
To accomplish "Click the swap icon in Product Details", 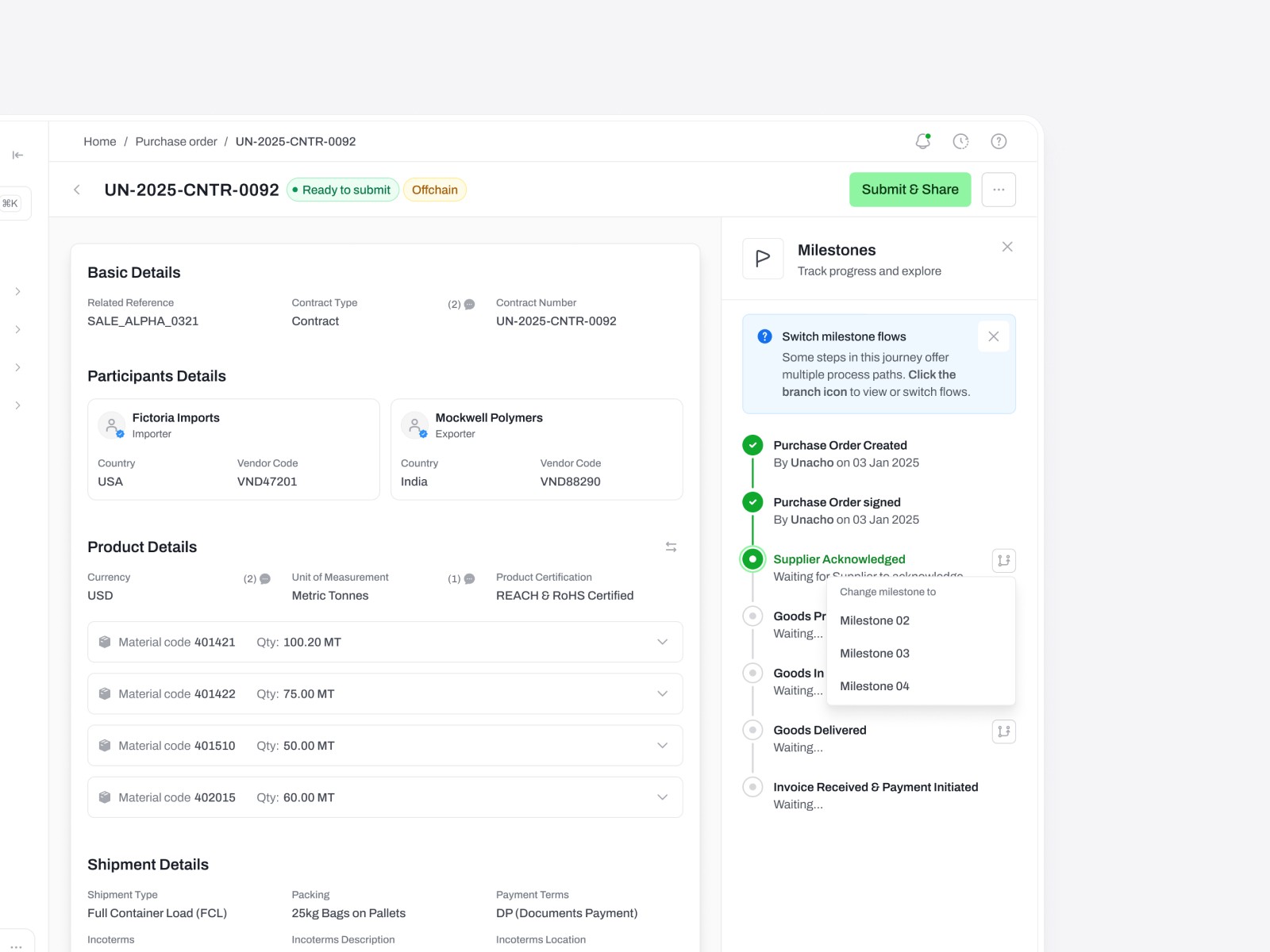I will tap(671, 547).
